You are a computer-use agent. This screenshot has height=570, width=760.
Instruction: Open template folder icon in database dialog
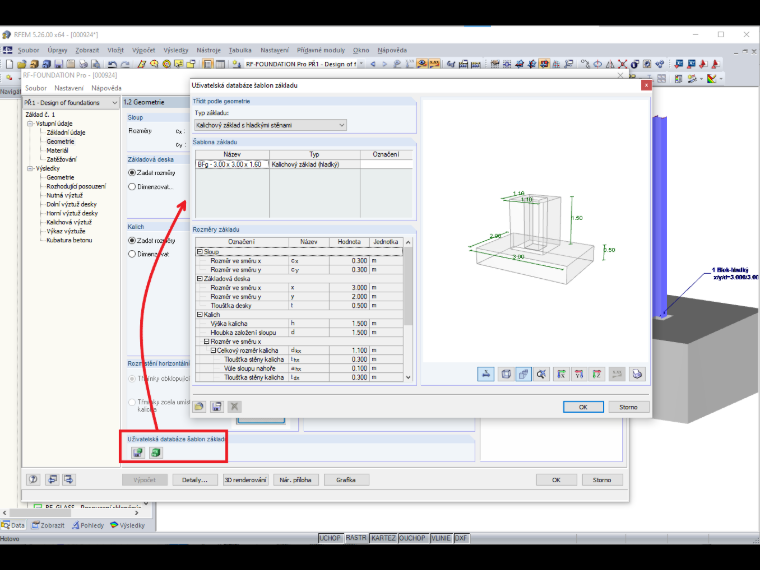[x=199, y=407]
